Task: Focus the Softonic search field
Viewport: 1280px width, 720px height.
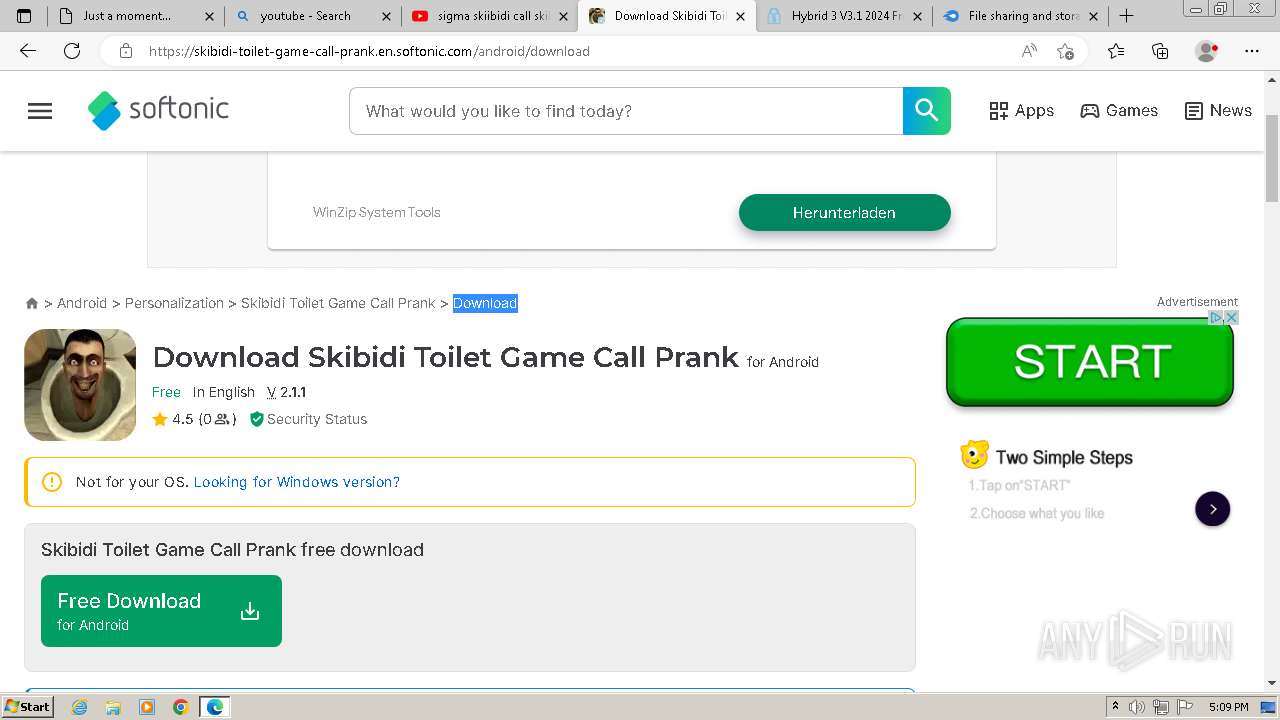Action: point(626,111)
